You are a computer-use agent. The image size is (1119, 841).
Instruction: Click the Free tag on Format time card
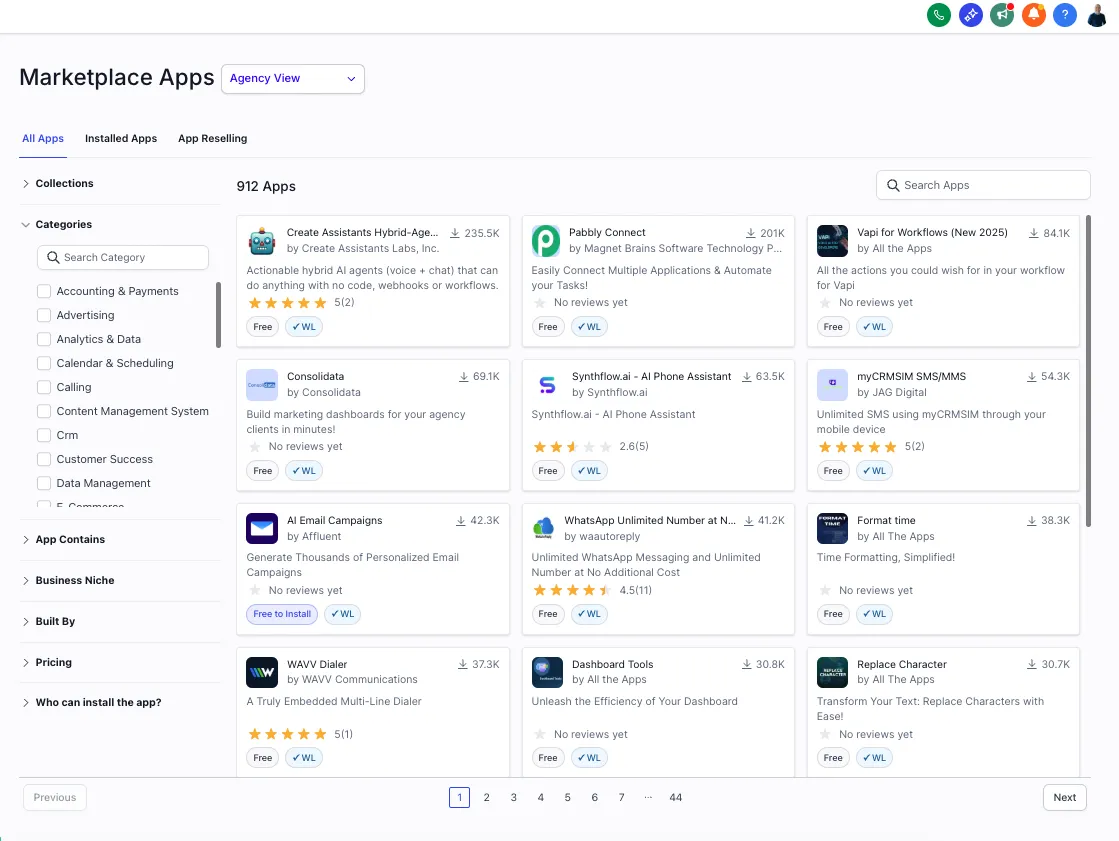pos(833,615)
